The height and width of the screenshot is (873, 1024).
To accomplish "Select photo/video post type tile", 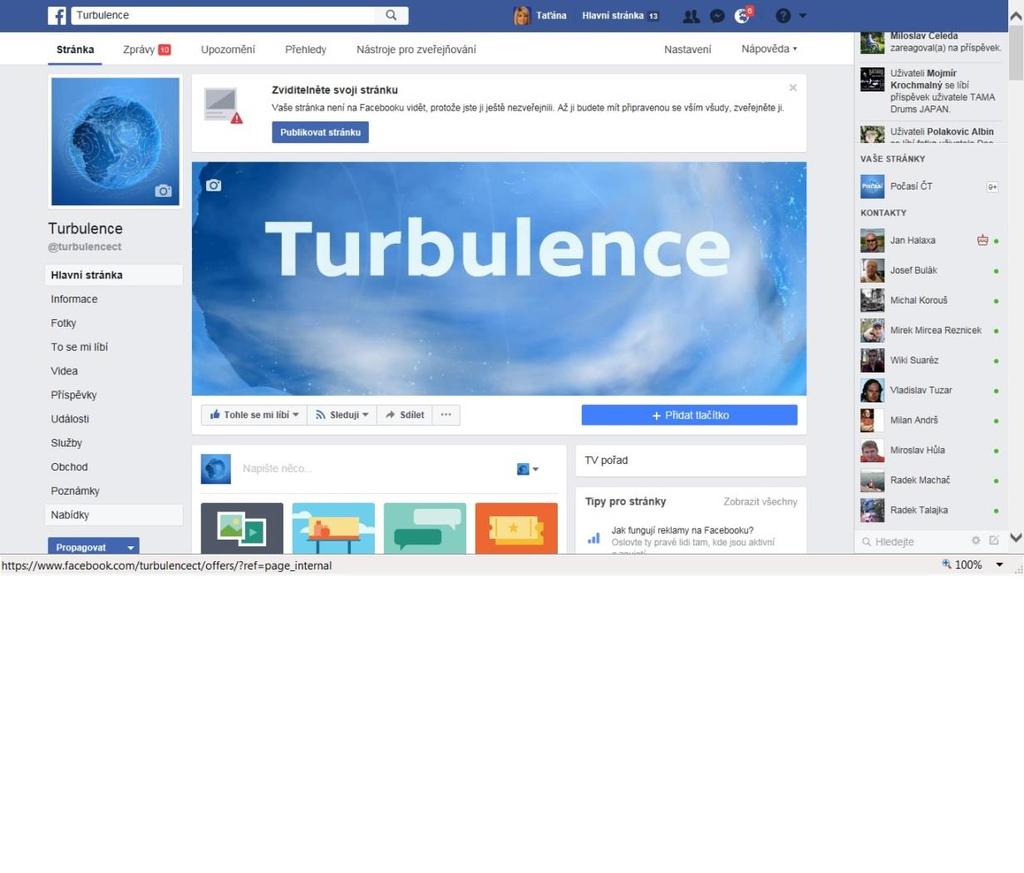I will 242,528.
